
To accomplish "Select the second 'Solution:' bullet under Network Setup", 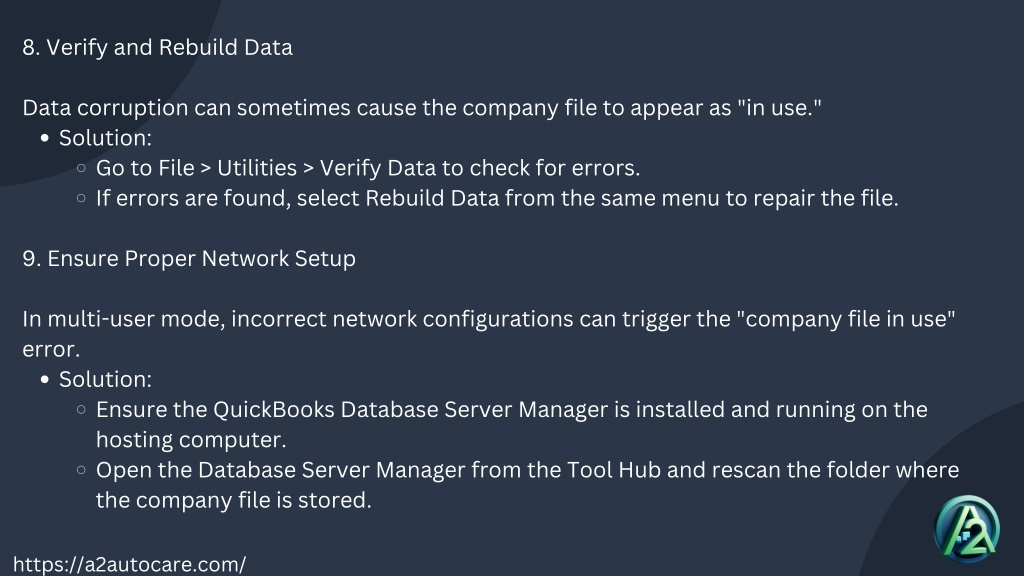I will [105, 379].
